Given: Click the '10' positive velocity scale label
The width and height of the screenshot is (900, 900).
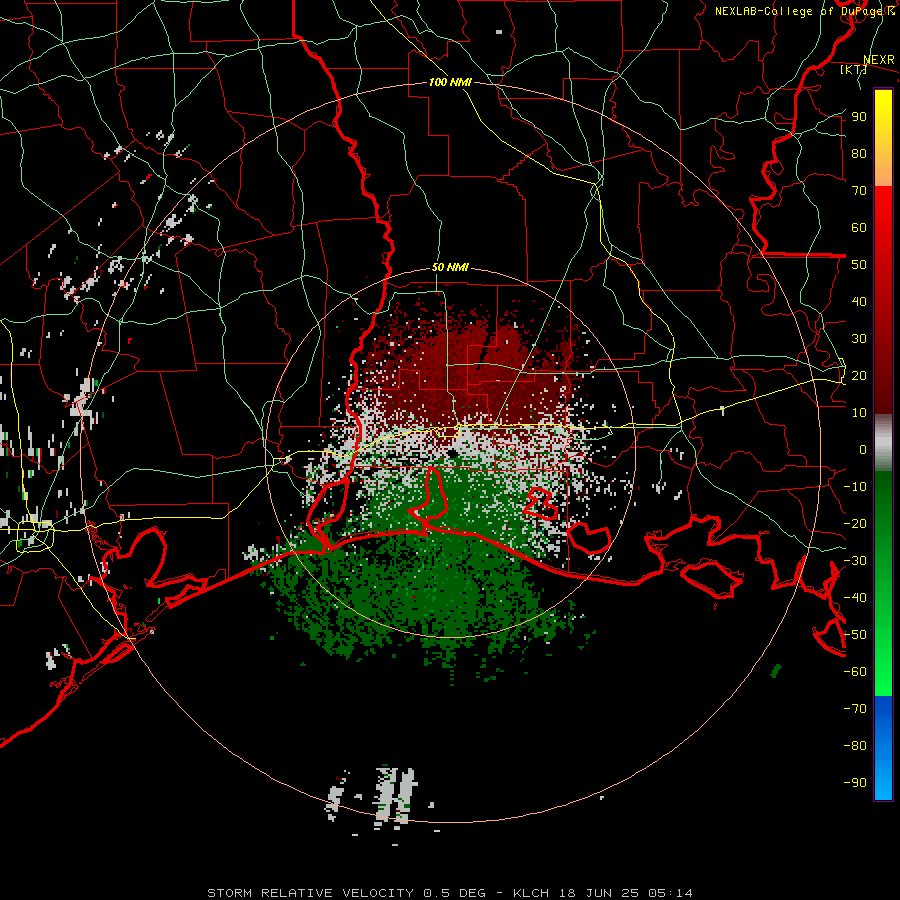Looking at the screenshot, I should click(859, 413).
